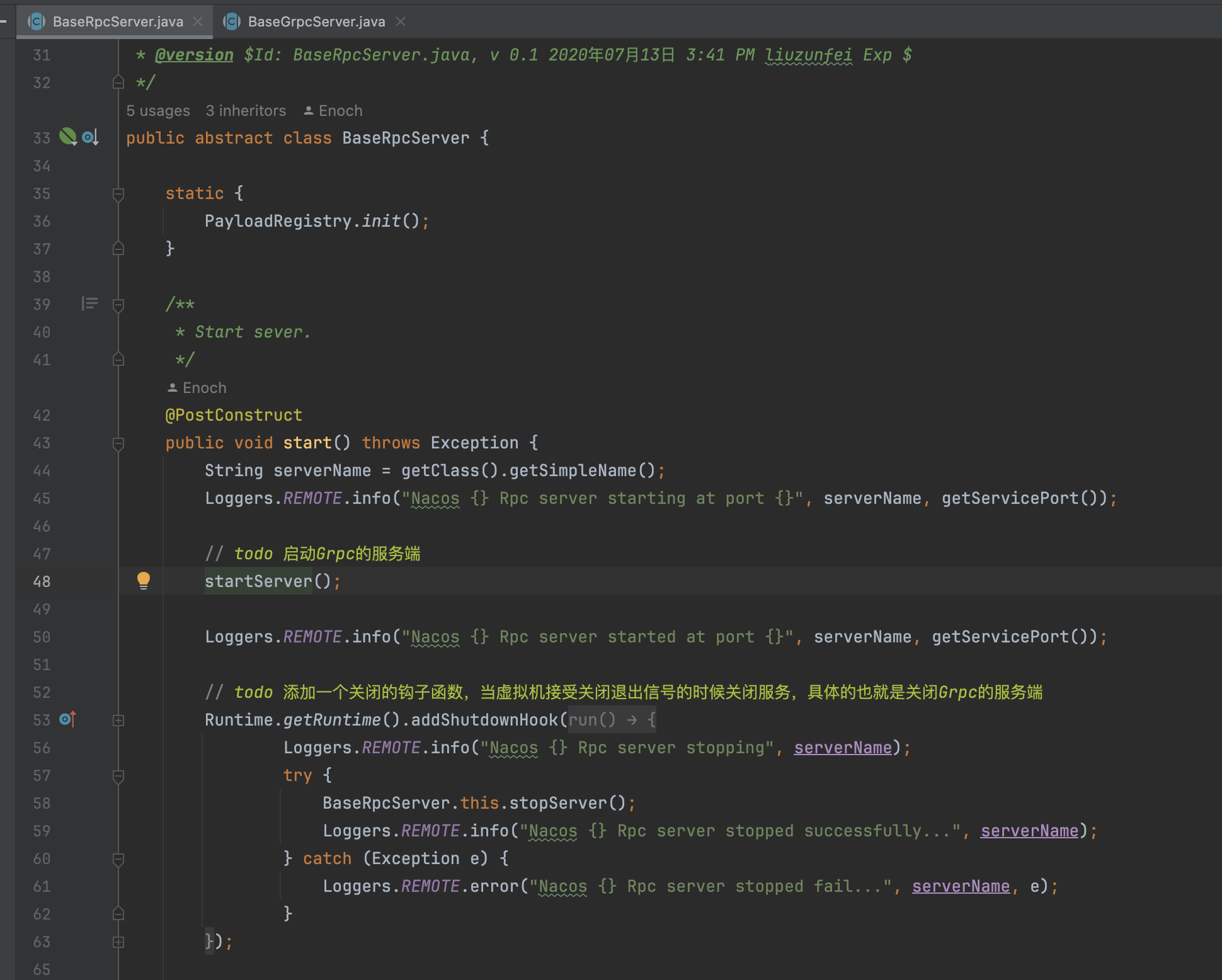Click the Enoch author hint above class
The height and width of the screenshot is (980, 1222).
[333, 111]
